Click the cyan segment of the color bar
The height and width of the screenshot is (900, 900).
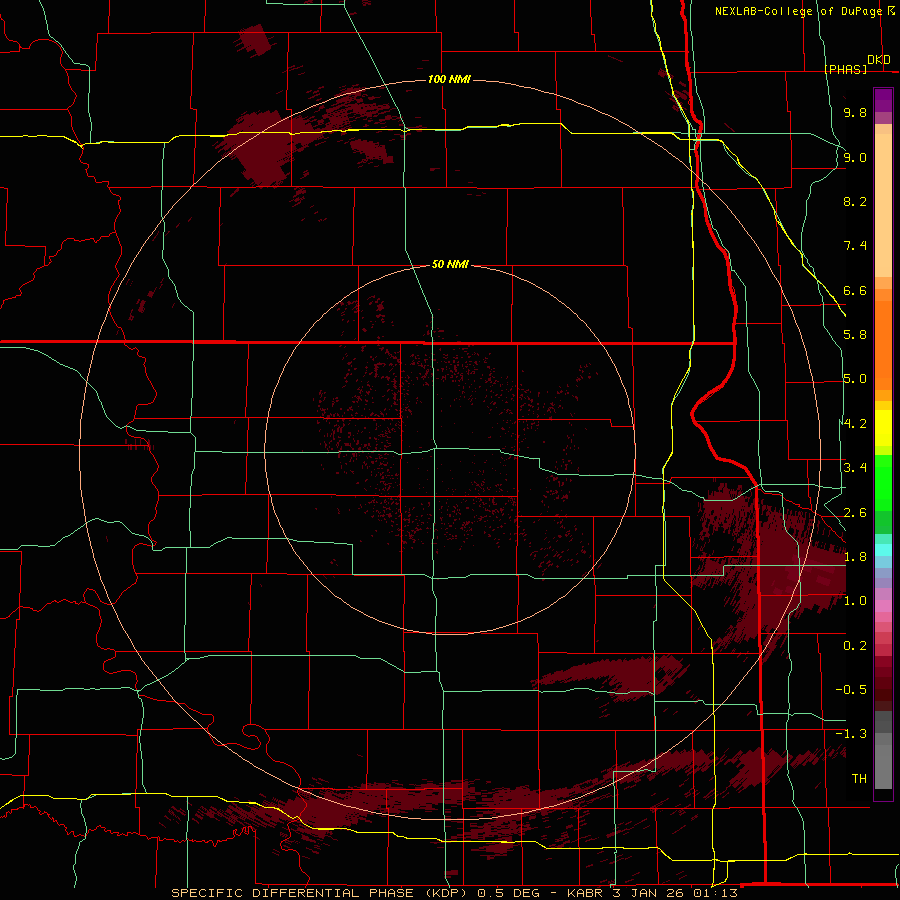tap(883, 550)
